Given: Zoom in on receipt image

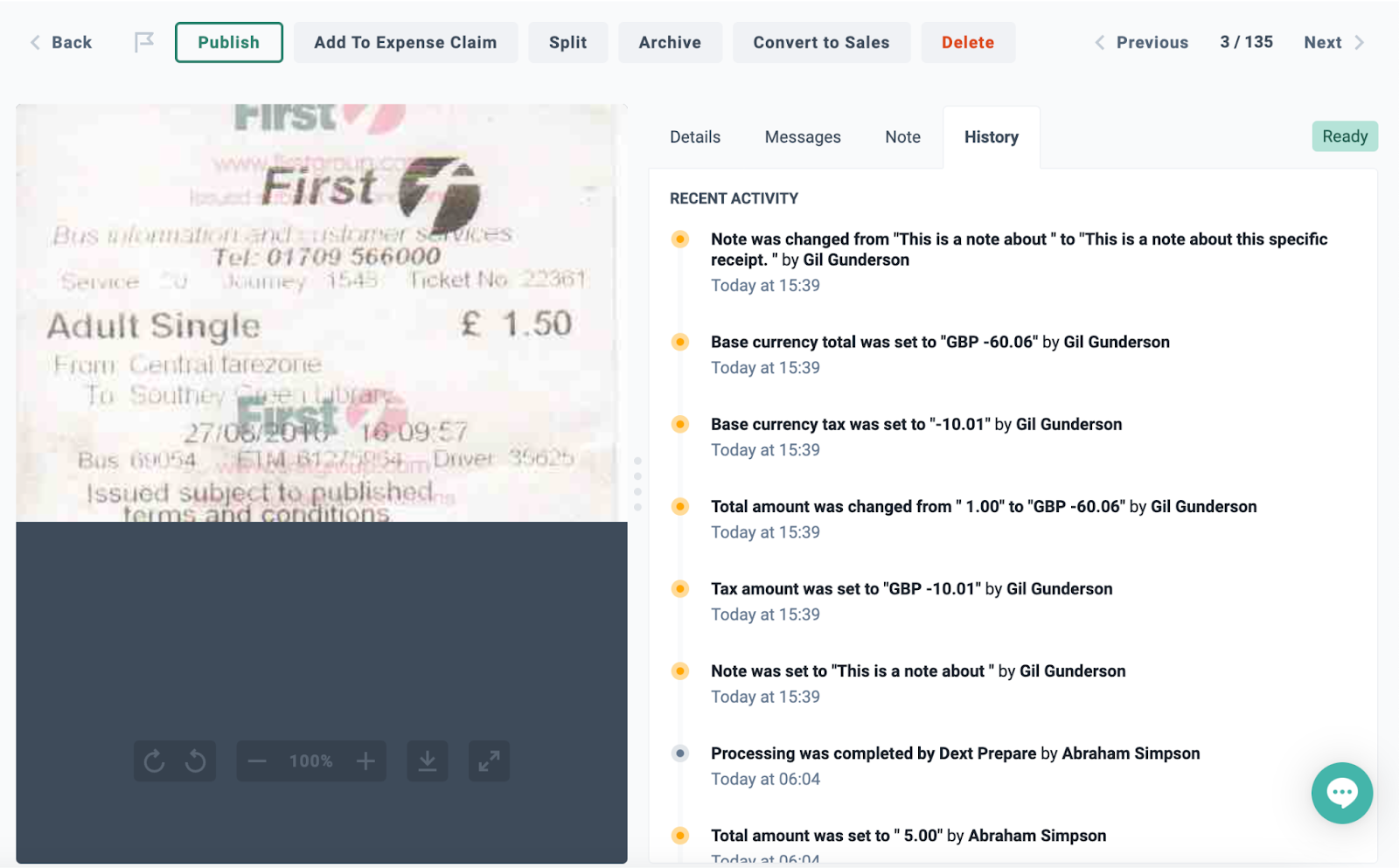Looking at the screenshot, I should point(365,761).
